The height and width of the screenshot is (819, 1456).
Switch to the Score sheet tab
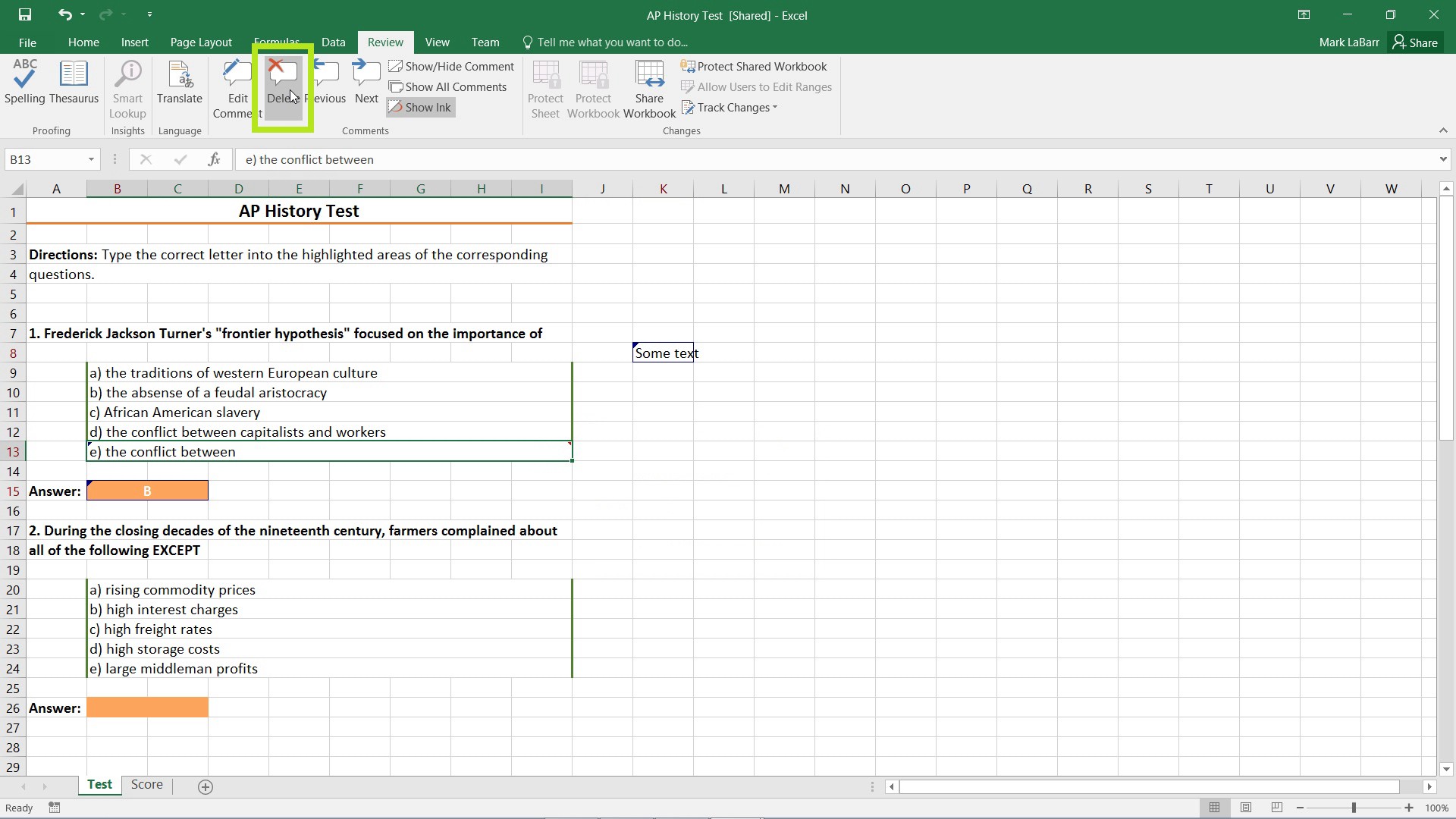tap(146, 785)
